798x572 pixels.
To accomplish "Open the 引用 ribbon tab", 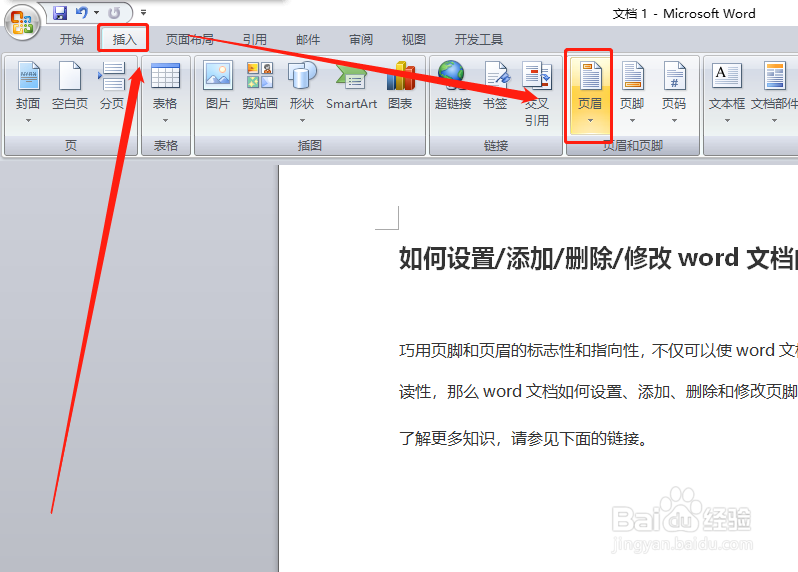I will [254, 39].
